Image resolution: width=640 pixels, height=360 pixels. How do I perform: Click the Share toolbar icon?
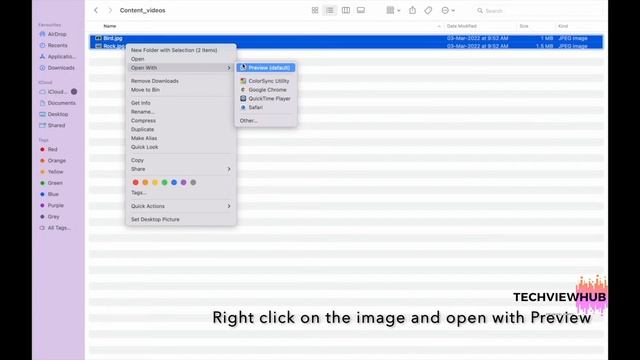(413, 10)
